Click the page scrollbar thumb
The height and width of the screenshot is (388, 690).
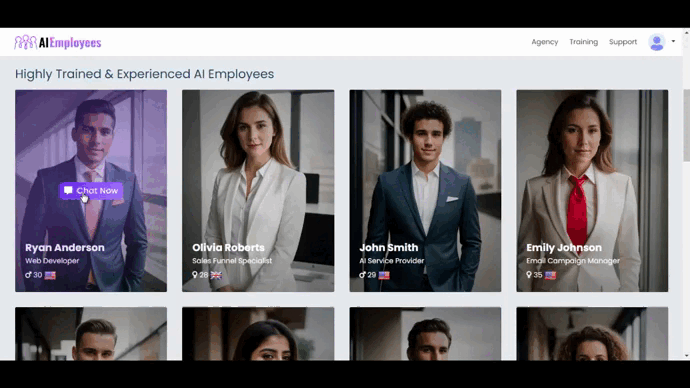pos(686,125)
